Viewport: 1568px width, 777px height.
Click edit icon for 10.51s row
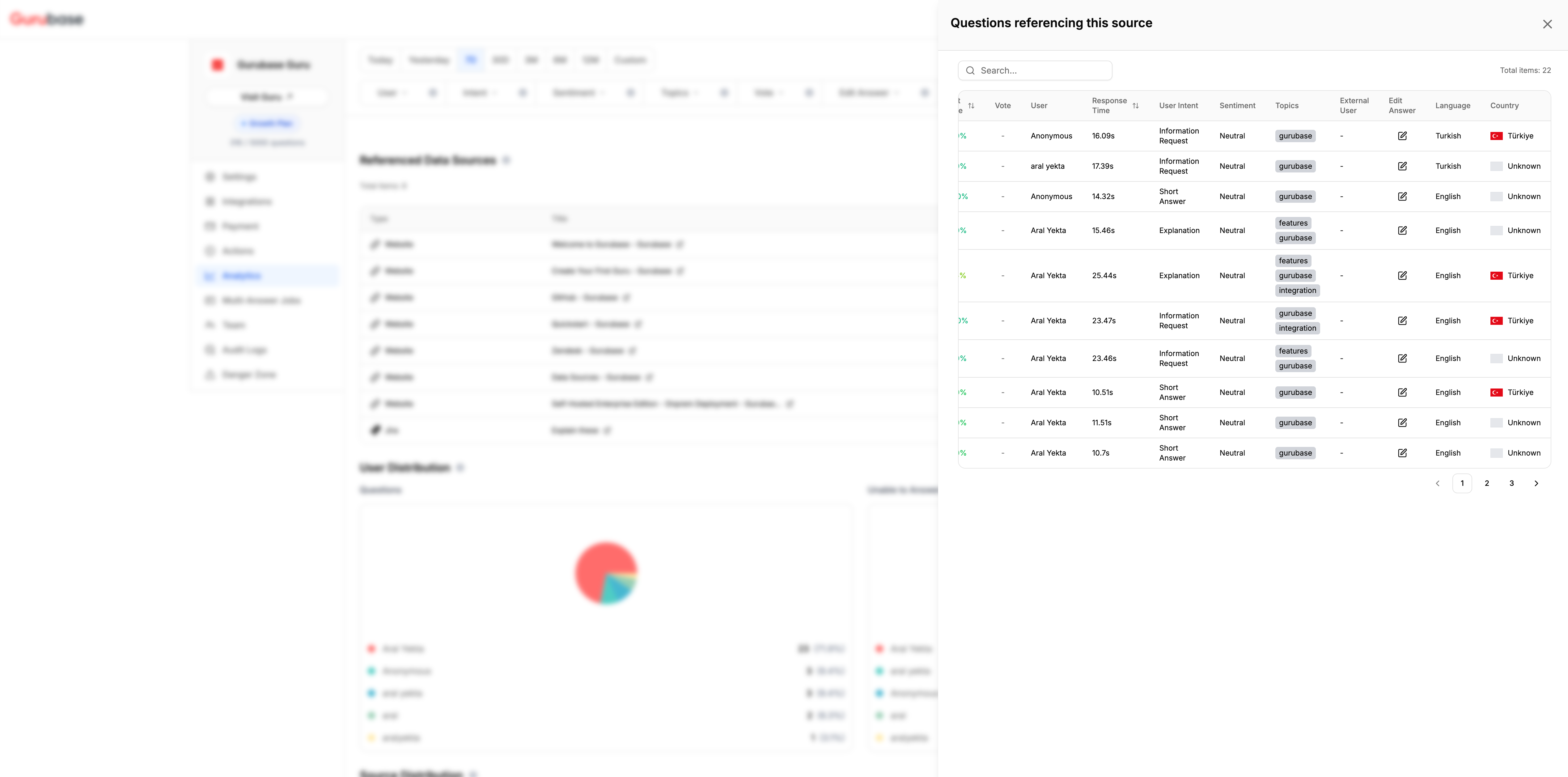click(1402, 393)
